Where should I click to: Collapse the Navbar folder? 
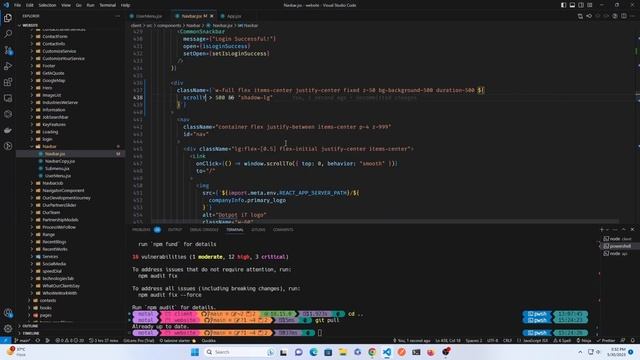click(x=49, y=146)
